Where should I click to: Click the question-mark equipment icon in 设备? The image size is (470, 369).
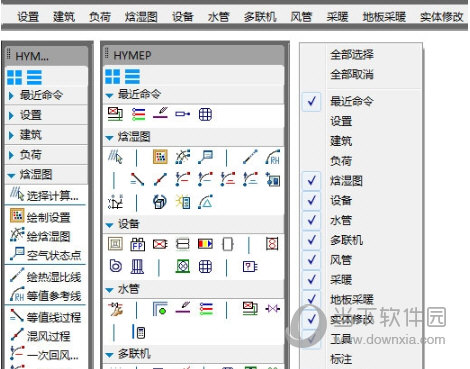click(x=250, y=266)
